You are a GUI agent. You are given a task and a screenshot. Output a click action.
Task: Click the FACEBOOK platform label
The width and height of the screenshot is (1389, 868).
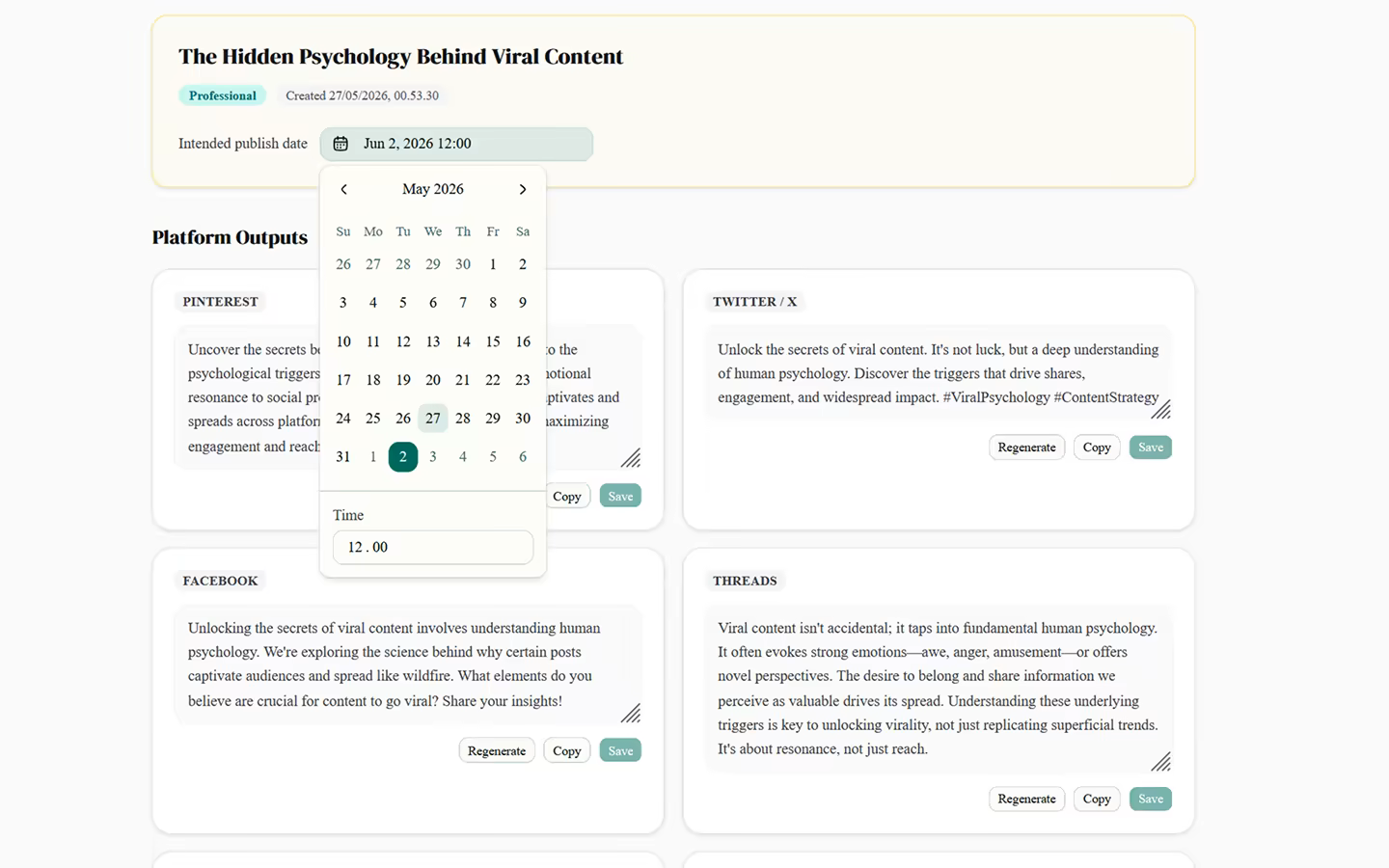[221, 581]
